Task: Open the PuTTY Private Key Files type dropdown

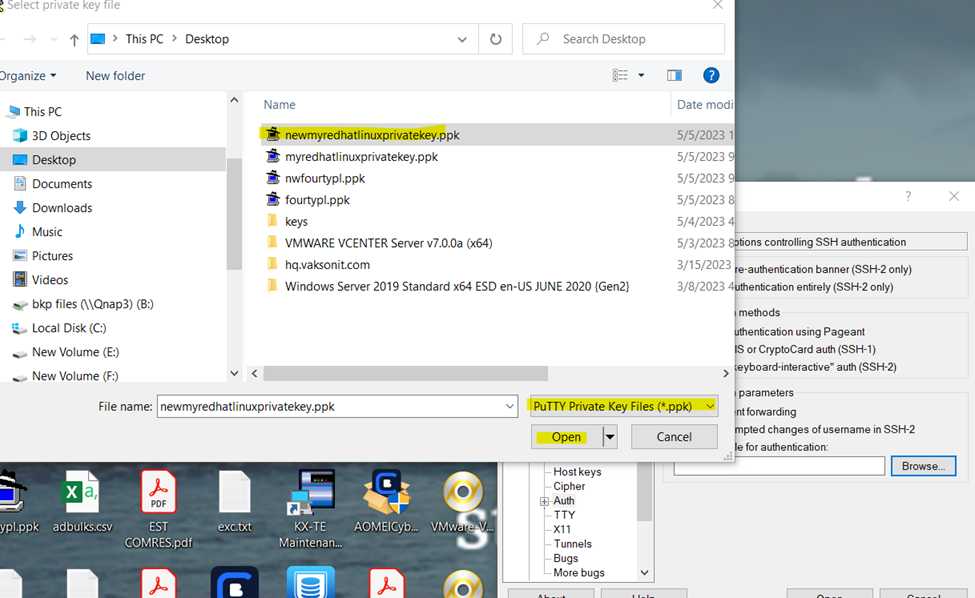Action: [709, 406]
